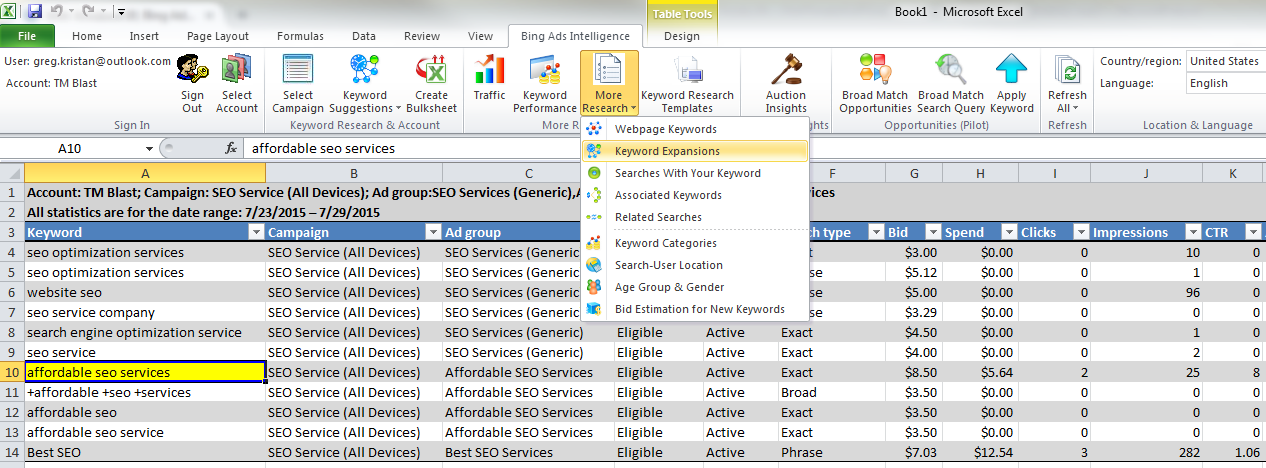
Task: Open Keyword Research Templates
Action: point(687,83)
